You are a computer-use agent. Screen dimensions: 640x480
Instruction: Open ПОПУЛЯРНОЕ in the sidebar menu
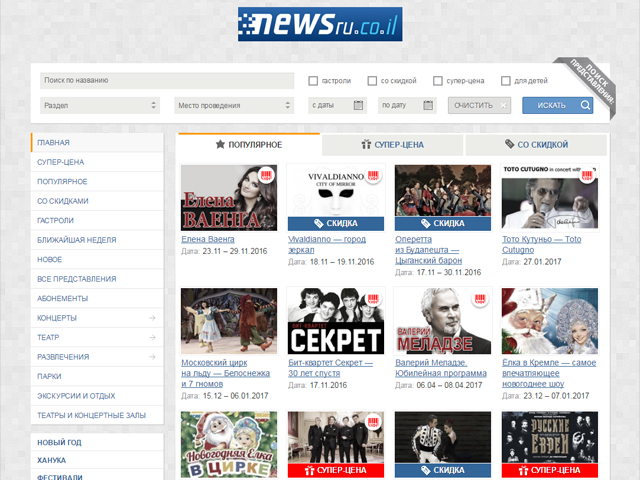(x=97, y=182)
